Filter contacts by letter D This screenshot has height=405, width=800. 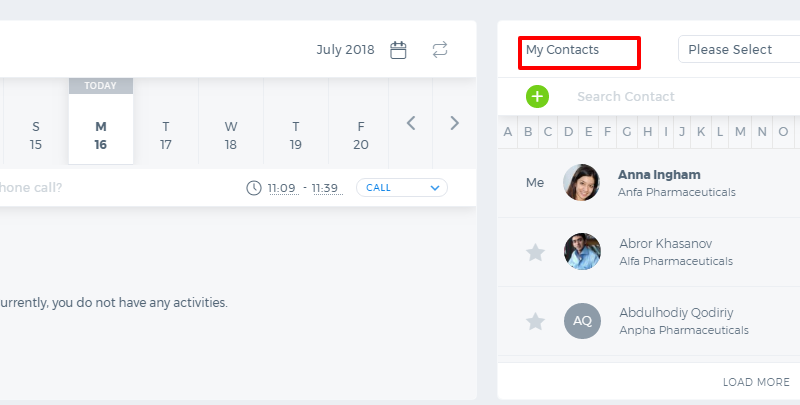coord(568,132)
